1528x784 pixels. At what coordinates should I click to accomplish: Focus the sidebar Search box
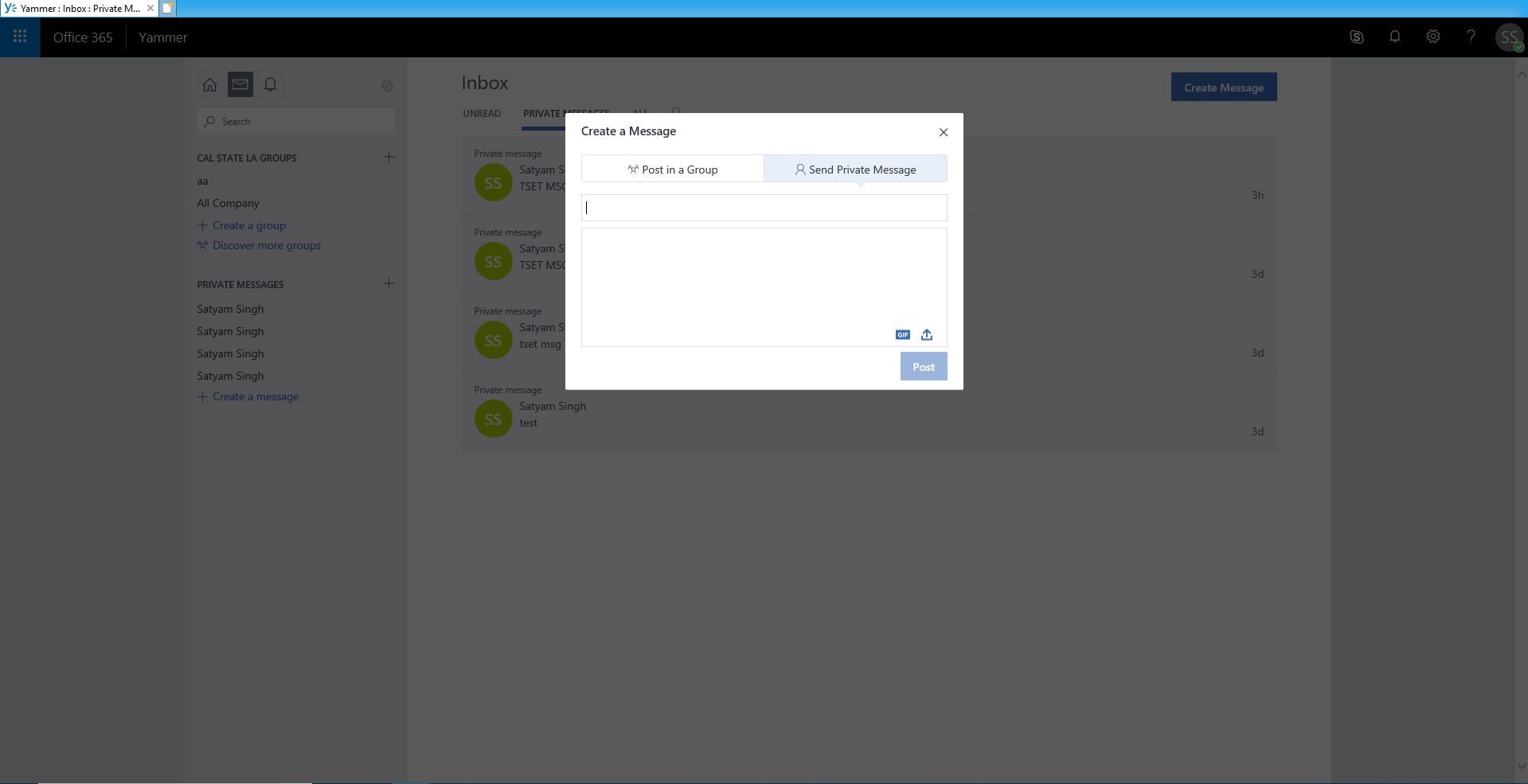coord(296,121)
